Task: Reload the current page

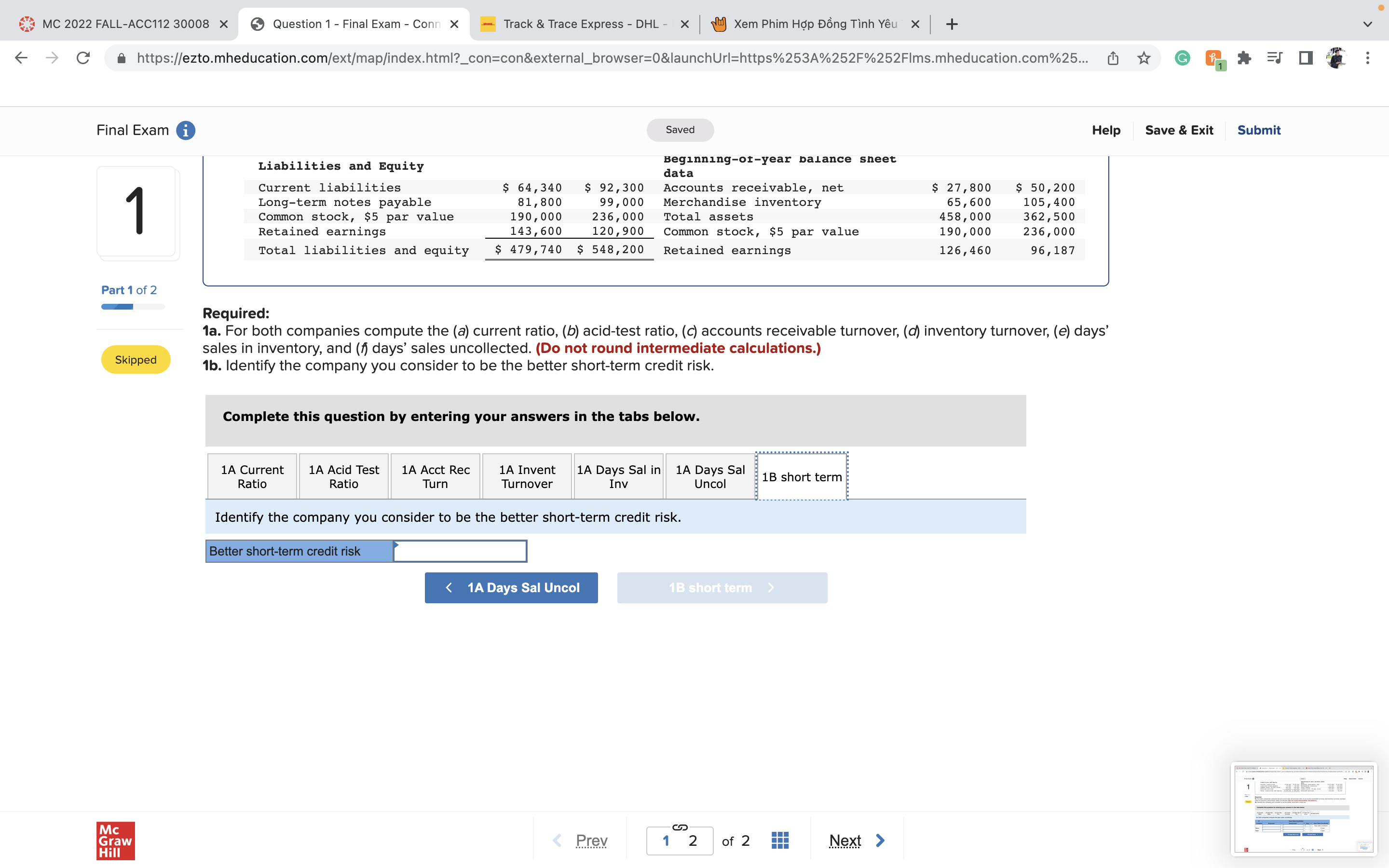Action: (x=83, y=58)
